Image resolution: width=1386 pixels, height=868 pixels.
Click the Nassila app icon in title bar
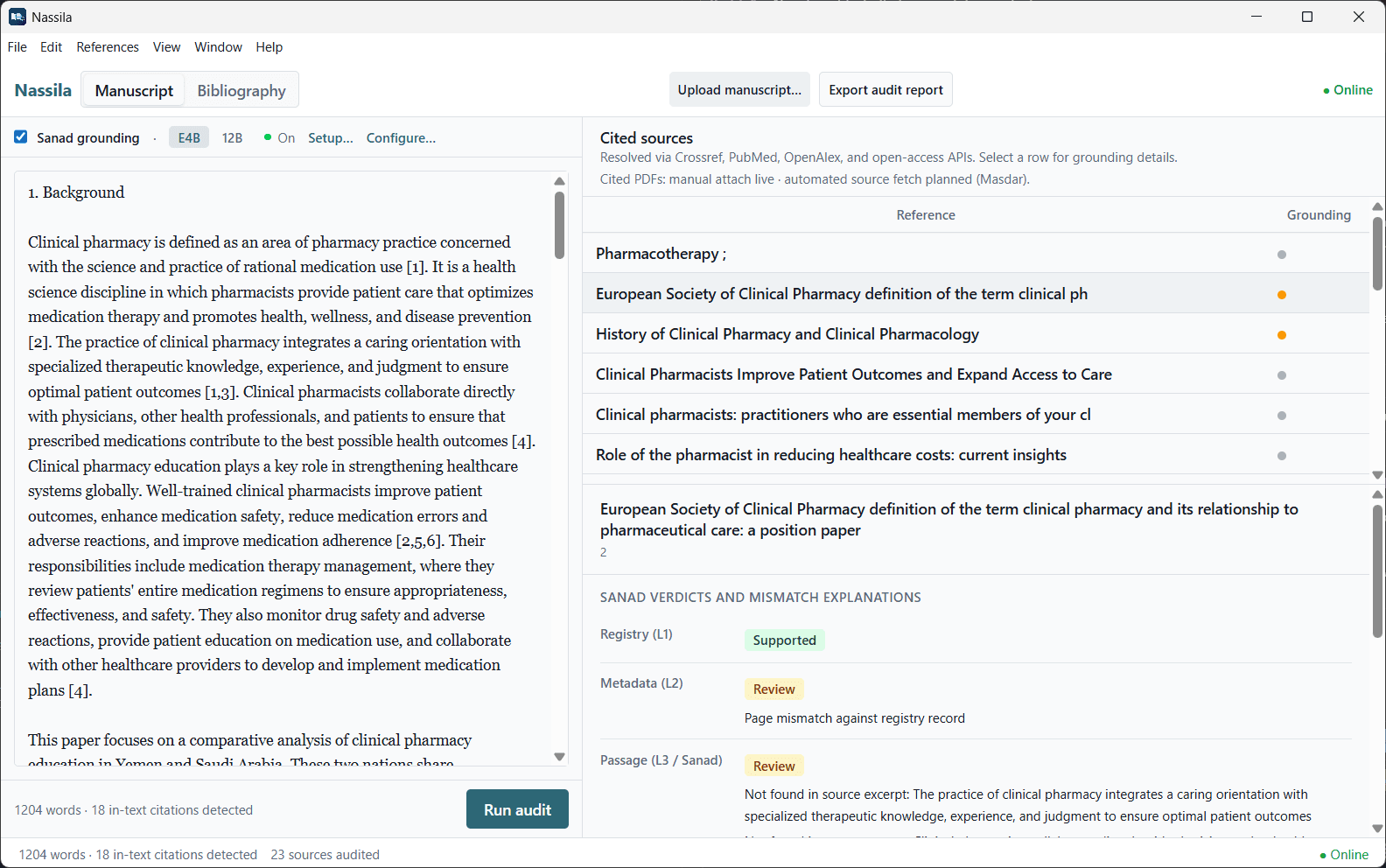(17, 17)
